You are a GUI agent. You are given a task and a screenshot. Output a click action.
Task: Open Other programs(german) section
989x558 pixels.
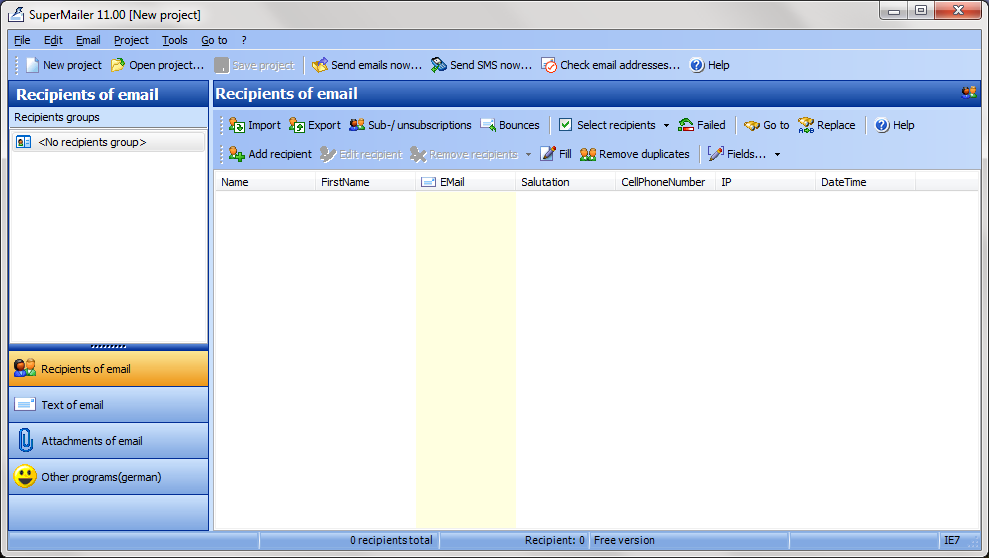tap(108, 477)
